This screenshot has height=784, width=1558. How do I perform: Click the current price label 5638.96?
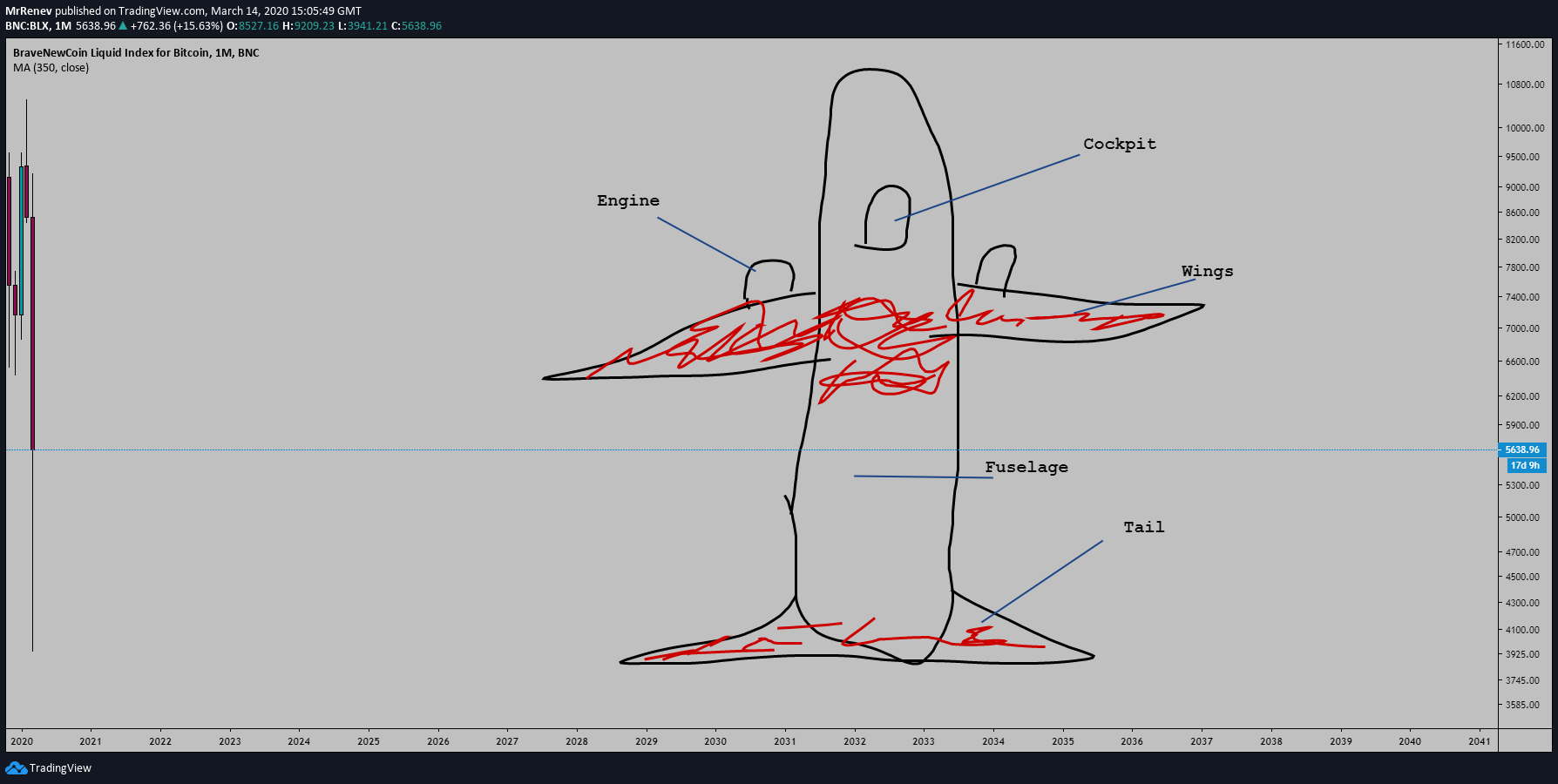[1522, 449]
